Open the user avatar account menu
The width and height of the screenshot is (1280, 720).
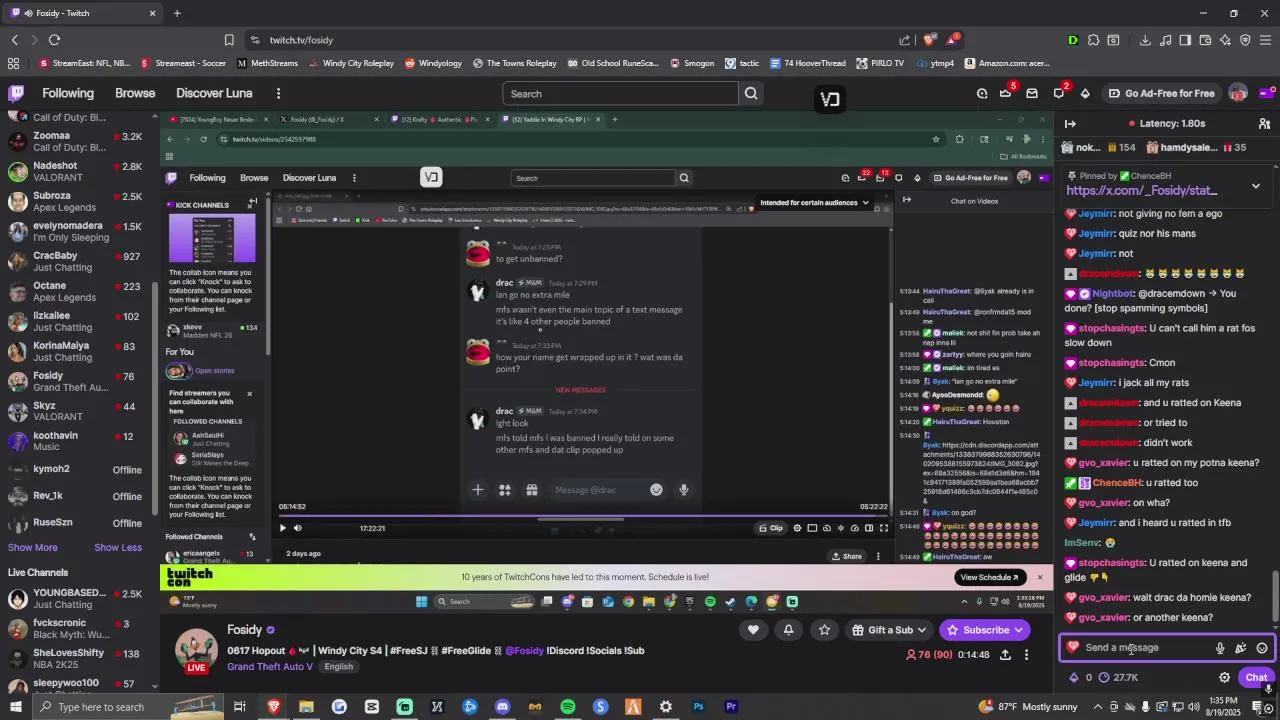coord(1238,93)
